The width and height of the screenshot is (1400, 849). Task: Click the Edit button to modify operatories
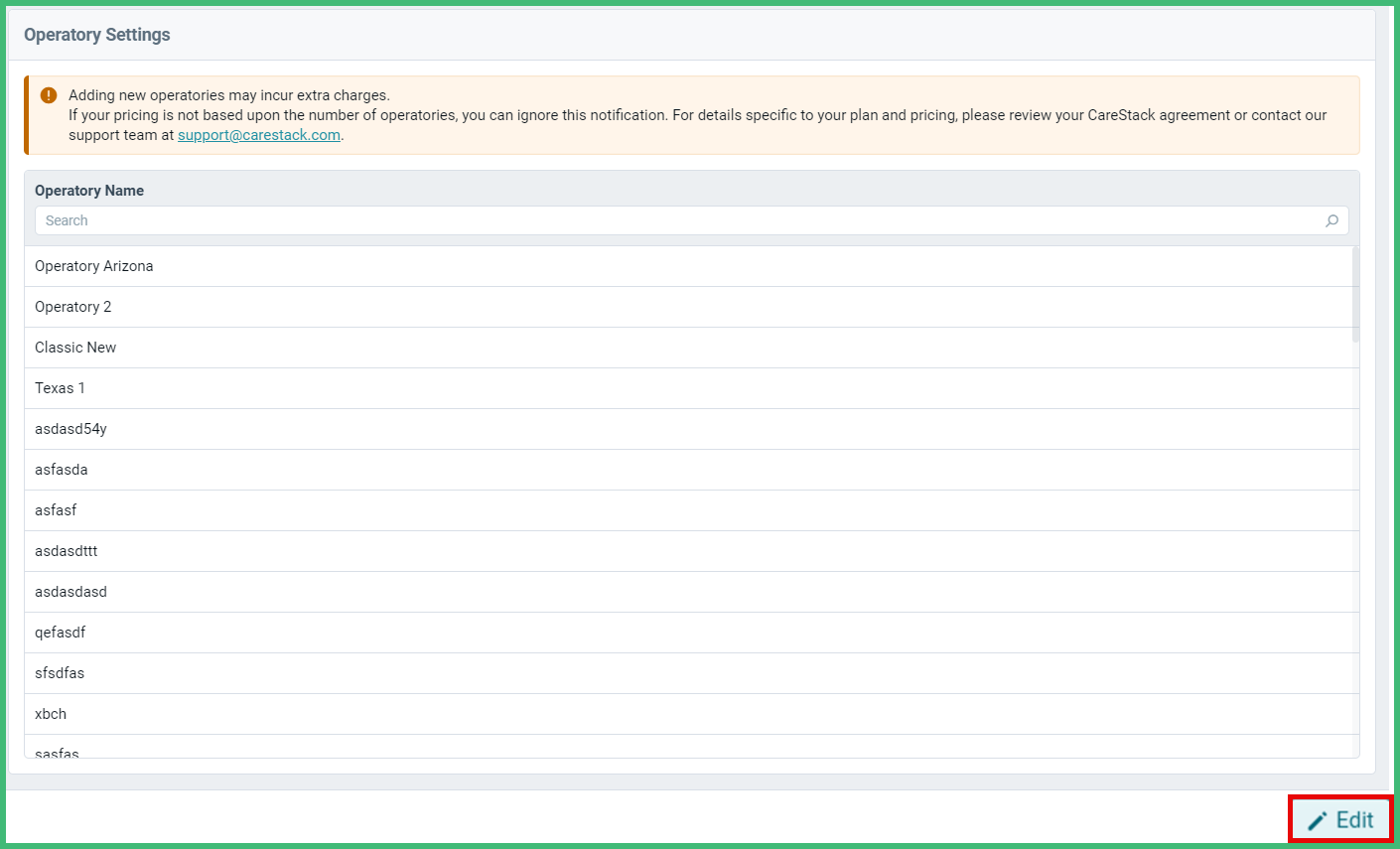click(1338, 819)
